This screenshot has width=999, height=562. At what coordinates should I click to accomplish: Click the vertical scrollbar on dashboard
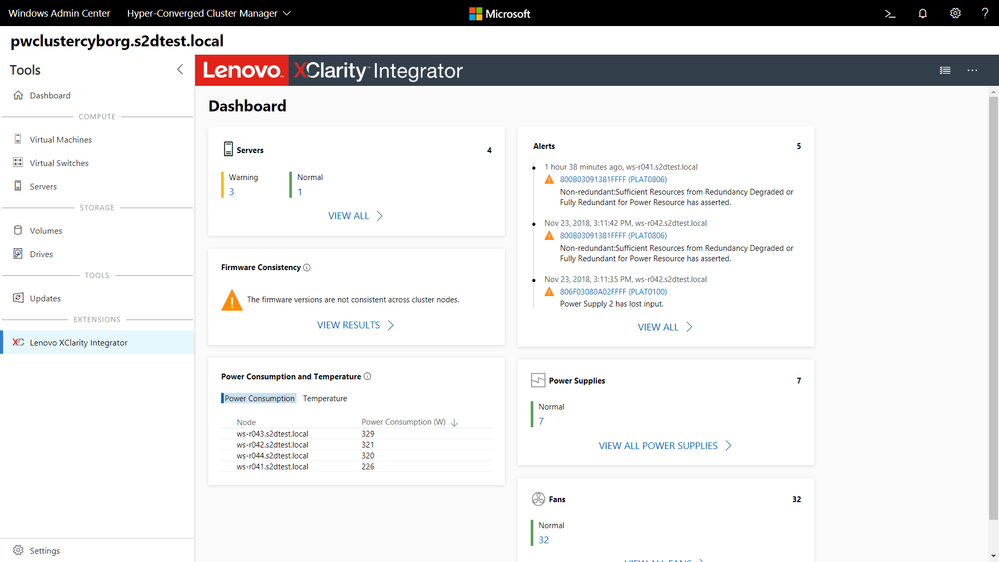tap(993, 306)
